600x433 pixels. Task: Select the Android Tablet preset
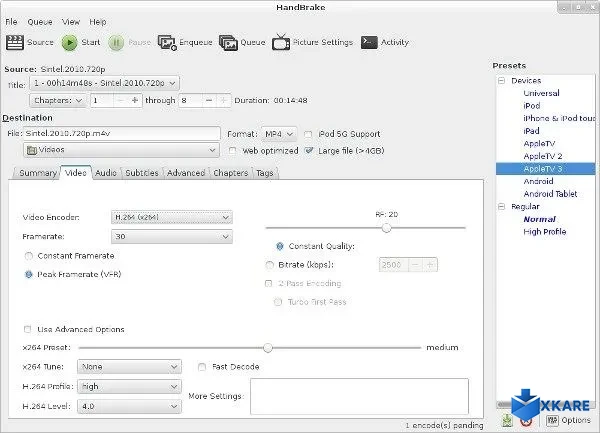tap(550, 194)
